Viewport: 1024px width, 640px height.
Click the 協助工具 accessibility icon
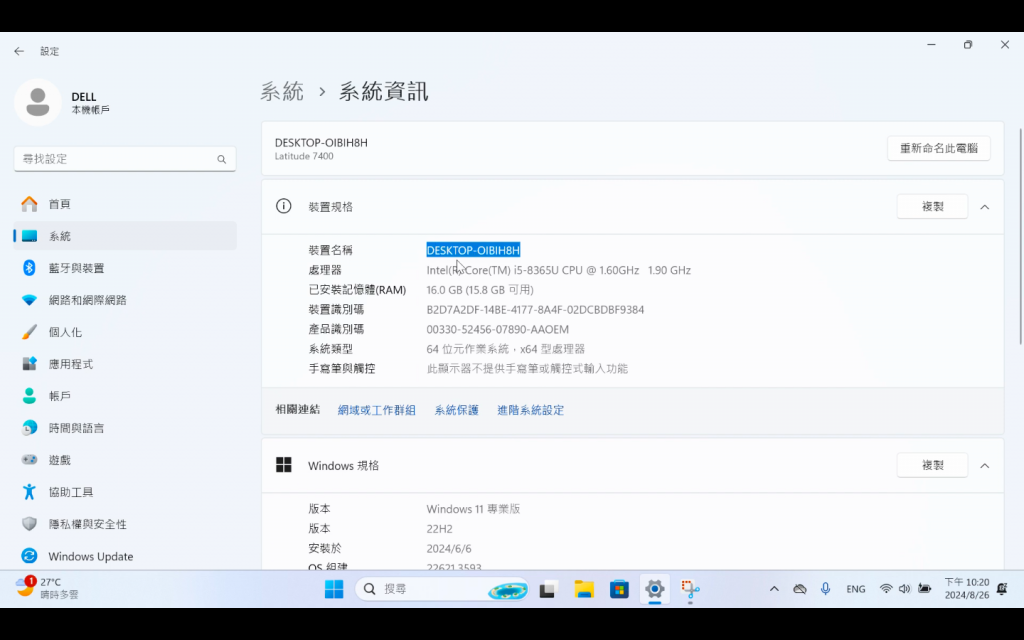tap(29, 492)
